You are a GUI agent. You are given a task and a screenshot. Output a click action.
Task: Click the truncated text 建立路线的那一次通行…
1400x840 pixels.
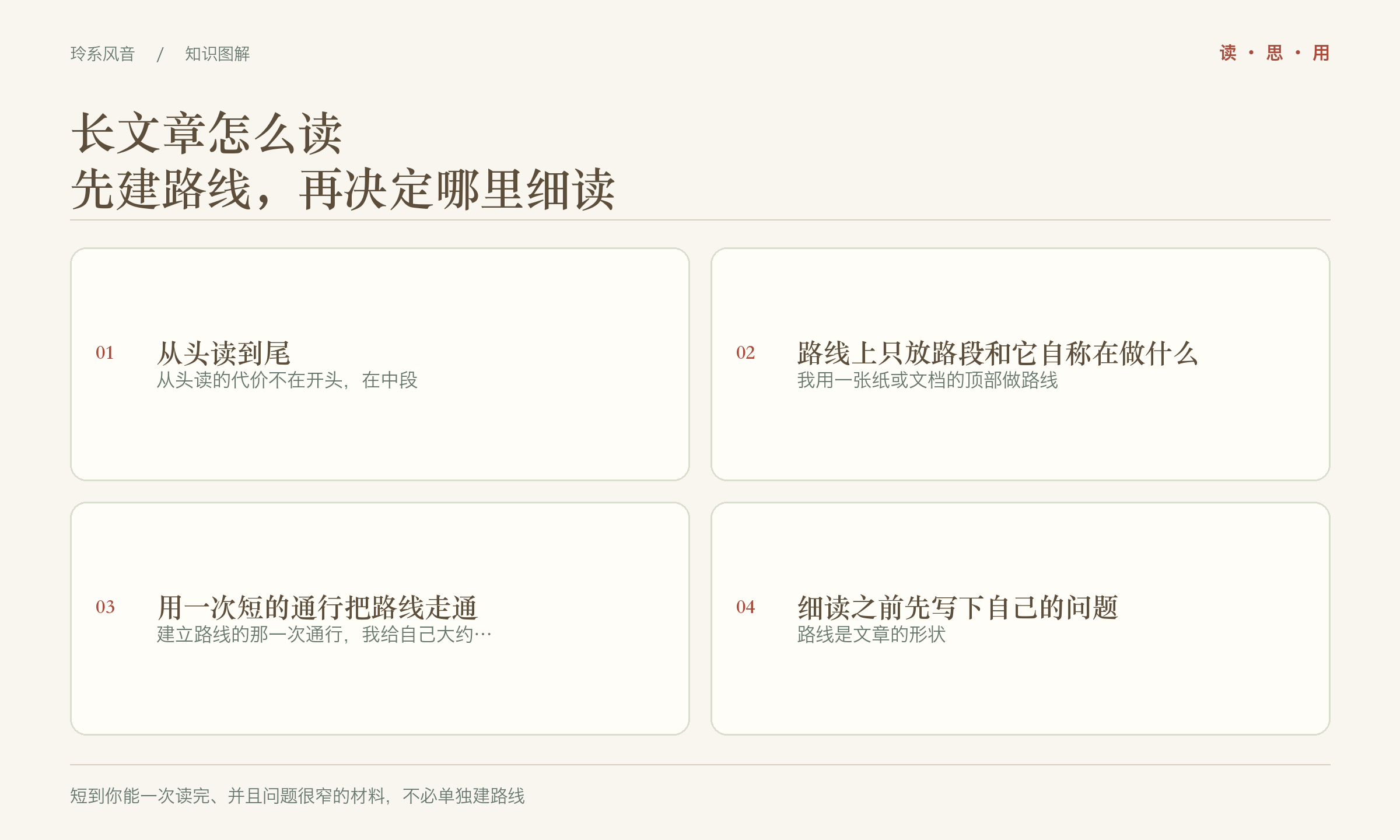coord(324,634)
